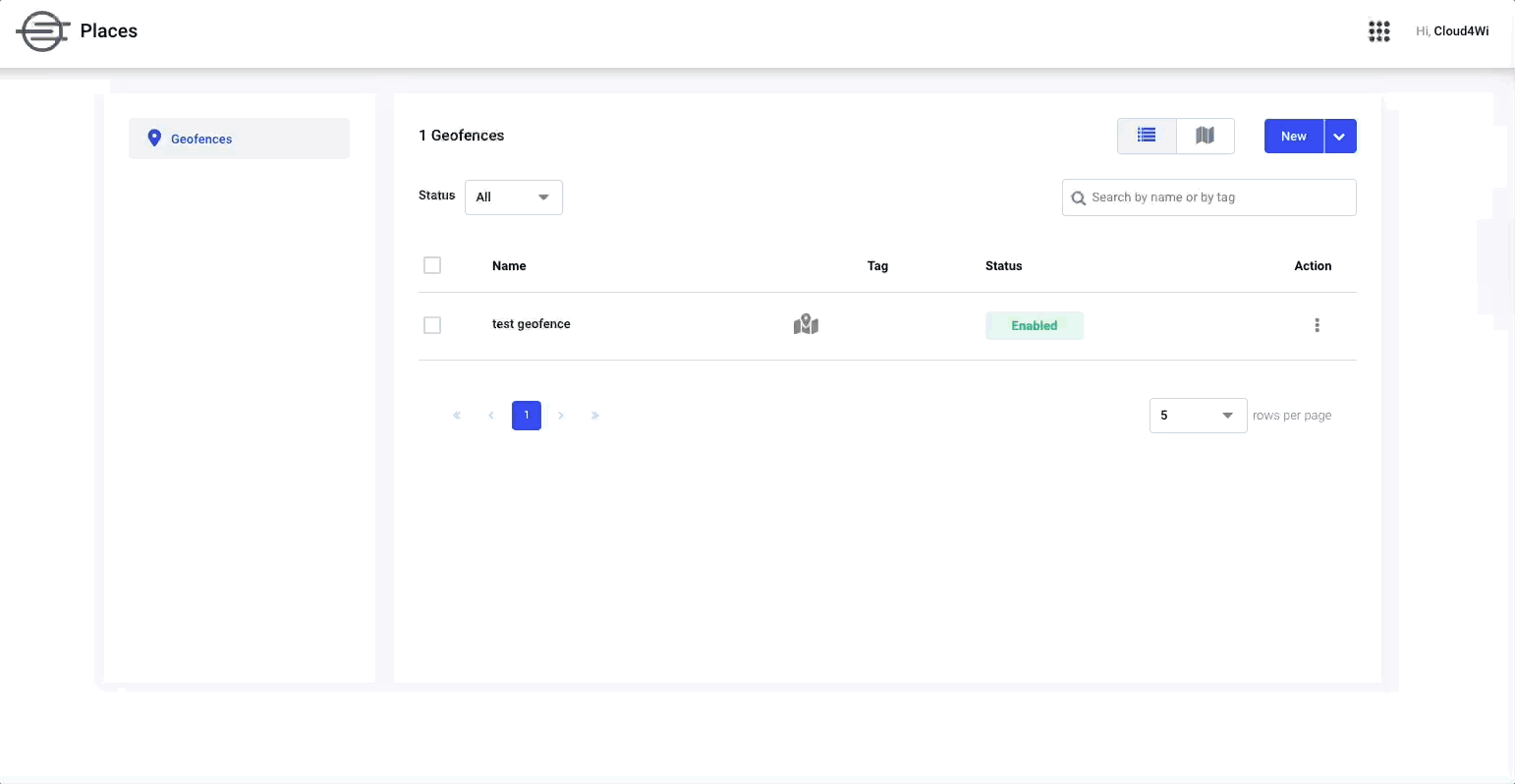Click the Cloud4Wi logo icon
Viewport: 1515px width, 784px height.
click(43, 31)
